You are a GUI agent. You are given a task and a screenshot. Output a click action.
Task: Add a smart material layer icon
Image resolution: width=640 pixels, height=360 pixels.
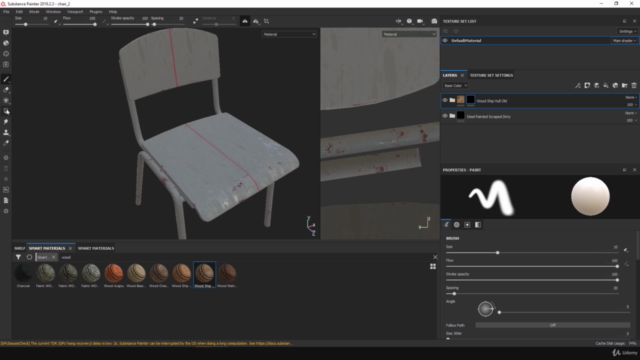615,86
